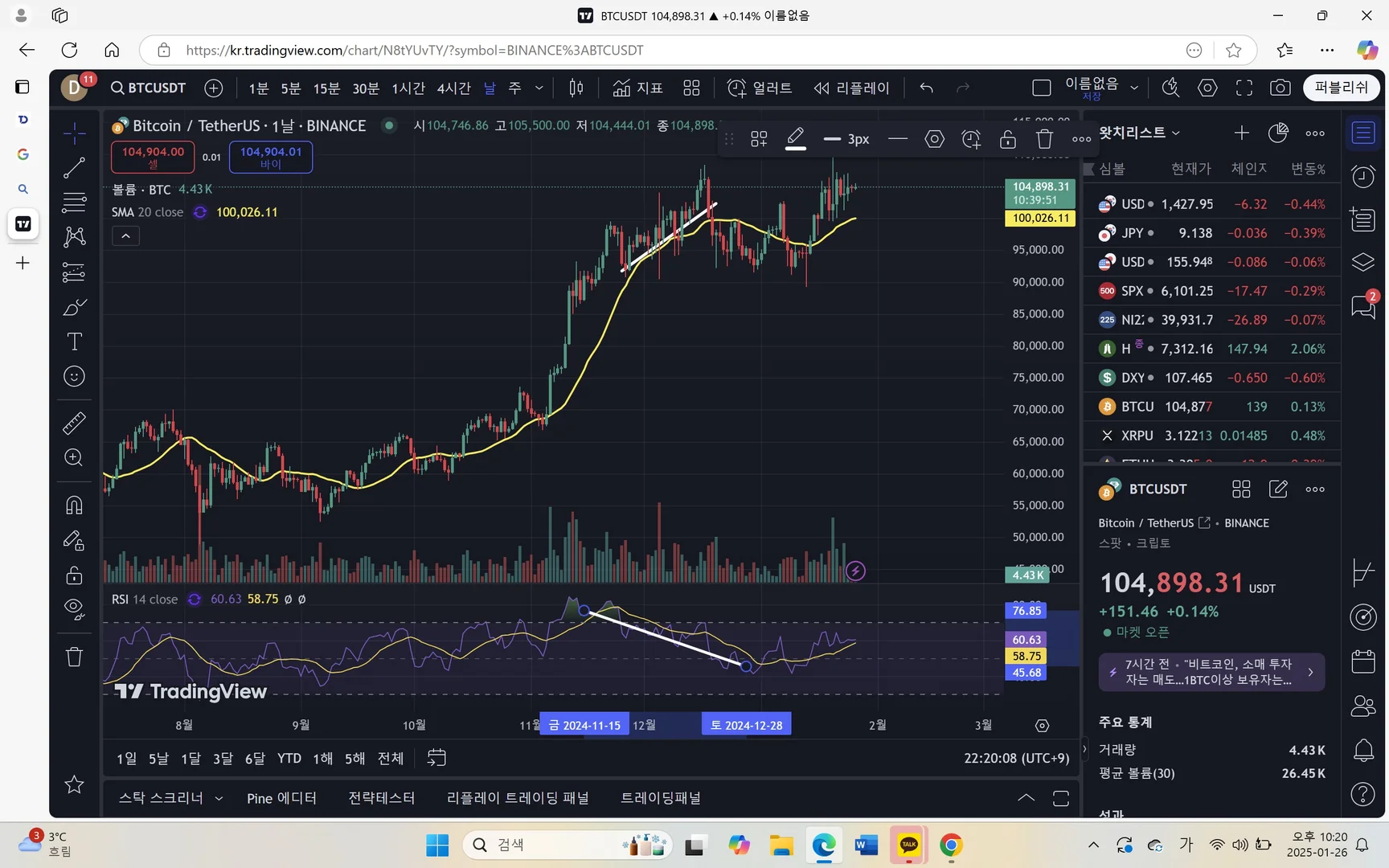Start the 리플레이 bar replay

pos(851,88)
